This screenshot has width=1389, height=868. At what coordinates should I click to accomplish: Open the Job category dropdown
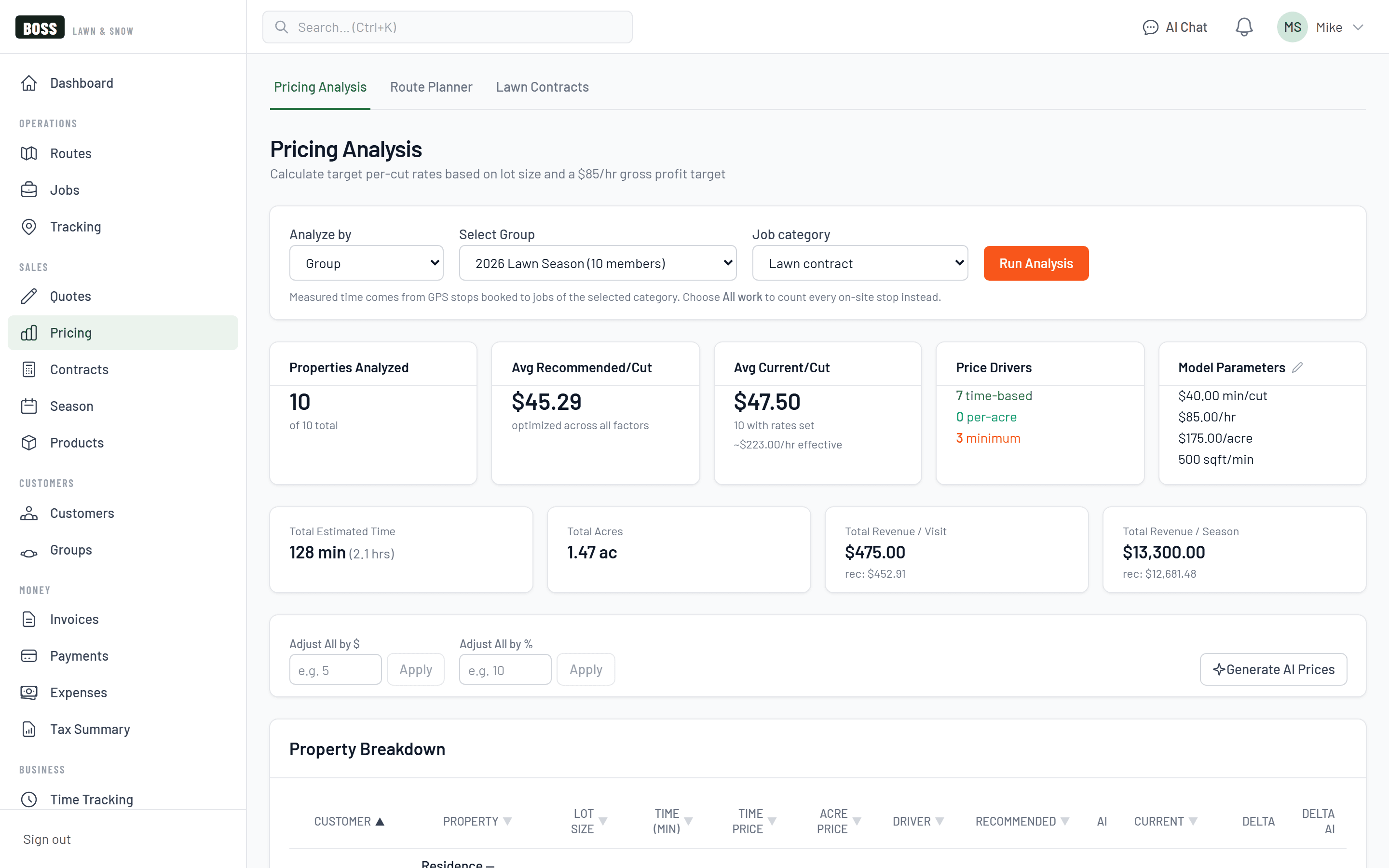coord(860,263)
